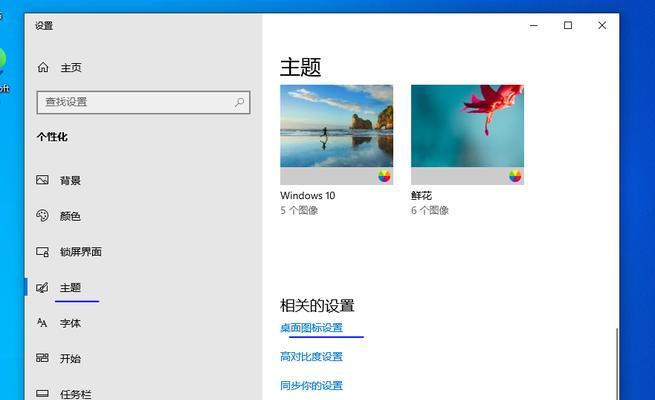Click color wheel on Windows 10 theme
The height and width of the screenshot is (400, 655).
384,176
